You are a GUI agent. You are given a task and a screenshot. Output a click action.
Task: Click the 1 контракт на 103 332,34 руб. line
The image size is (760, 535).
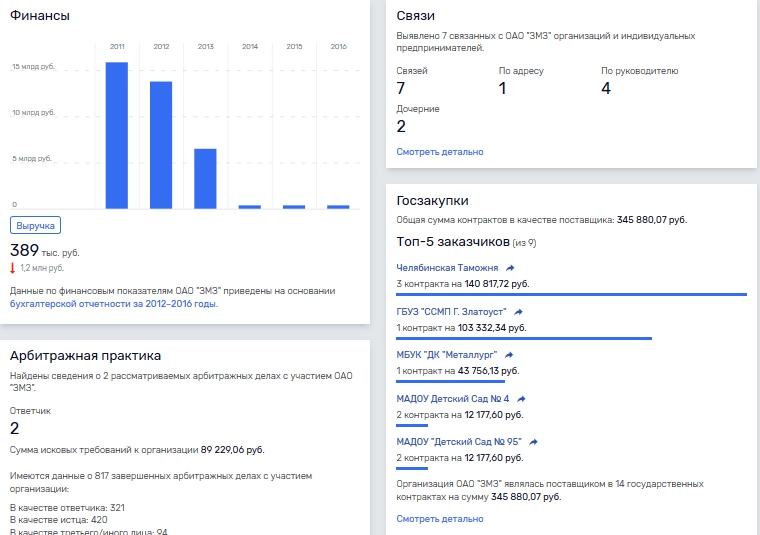click(461, 328)
